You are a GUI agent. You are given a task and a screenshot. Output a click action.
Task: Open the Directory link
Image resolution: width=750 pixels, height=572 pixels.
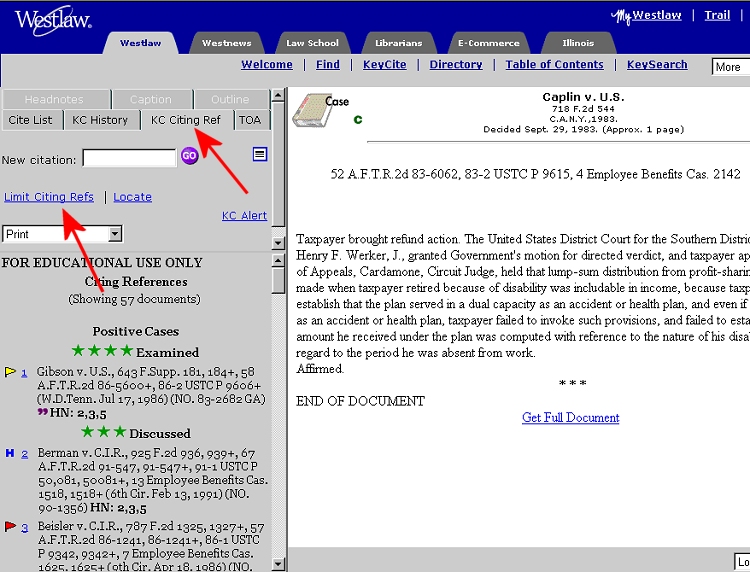(x=456, y=65)
